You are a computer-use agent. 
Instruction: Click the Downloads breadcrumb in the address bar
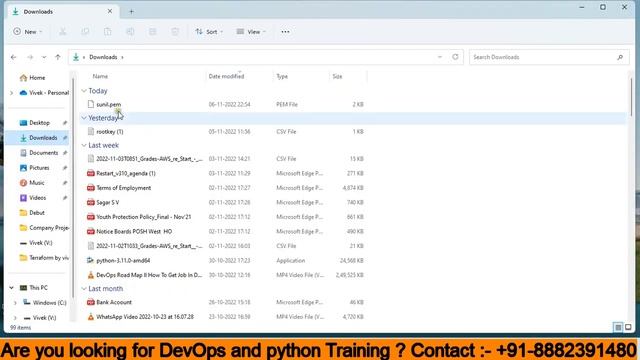[103, 57]
